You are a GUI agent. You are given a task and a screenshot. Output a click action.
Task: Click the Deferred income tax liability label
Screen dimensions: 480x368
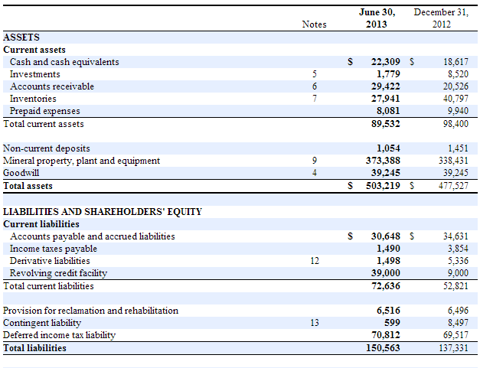pyautogui.click(x=59, y=335)
